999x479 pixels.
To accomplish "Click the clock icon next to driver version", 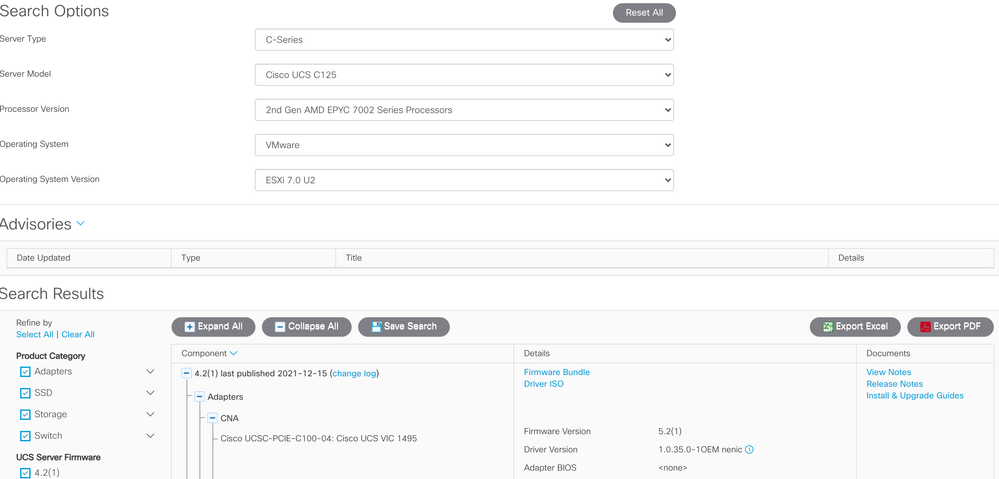I will click(x=749, y=450).
